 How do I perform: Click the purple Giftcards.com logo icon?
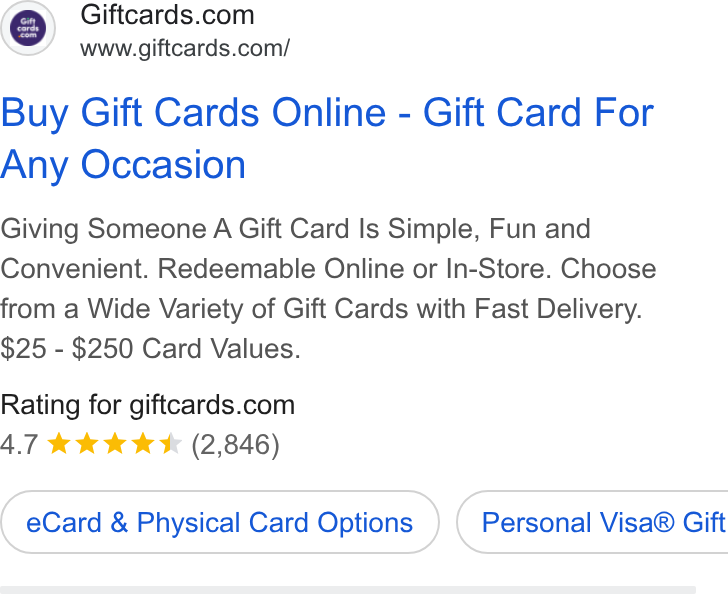28,28
